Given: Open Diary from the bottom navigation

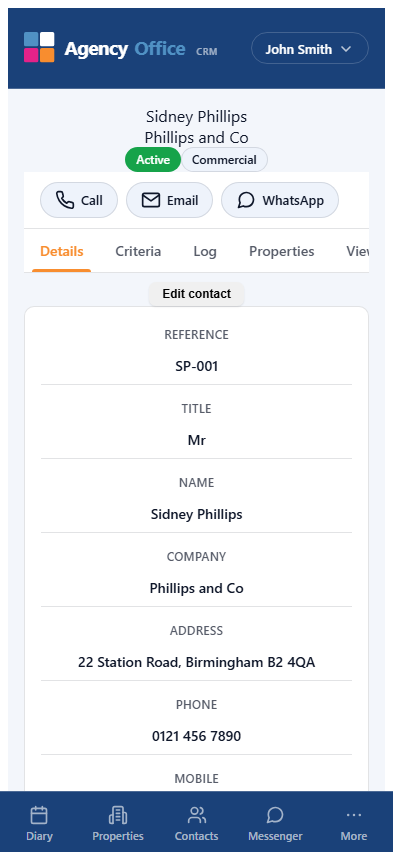Looking at the screenshot, I should pos(39,823).
